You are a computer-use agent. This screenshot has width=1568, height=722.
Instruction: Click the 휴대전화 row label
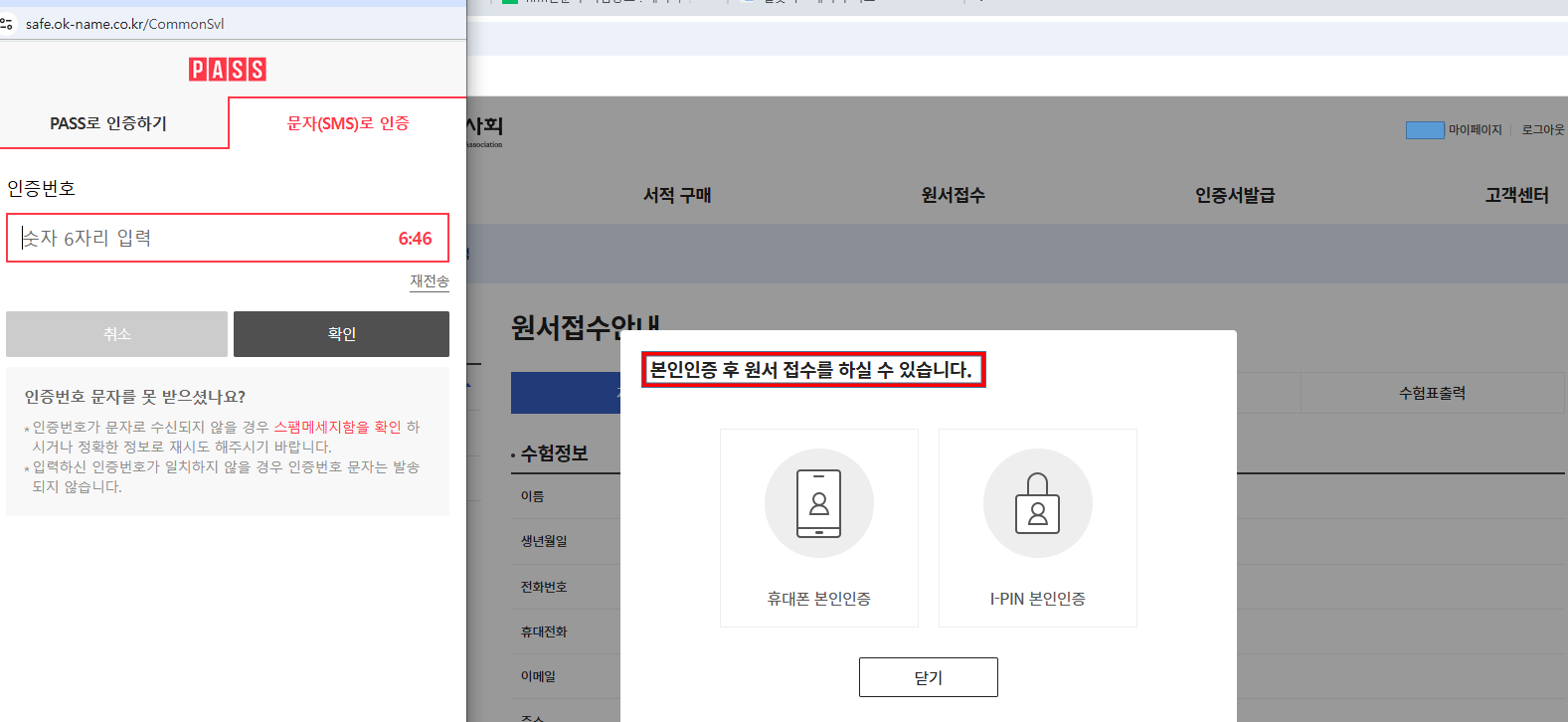(x=544, y=632)
